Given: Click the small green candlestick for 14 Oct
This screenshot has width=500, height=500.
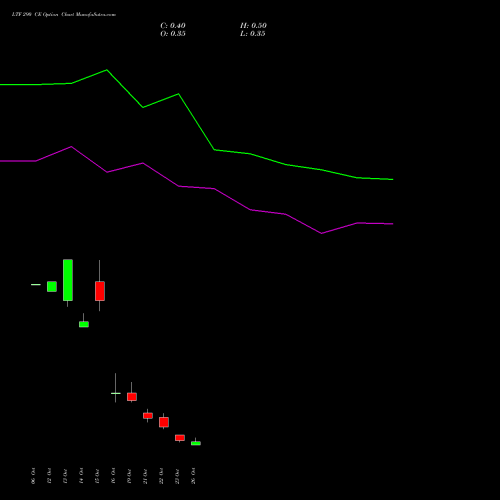Looking at the screenshot, I should point(84,324).
